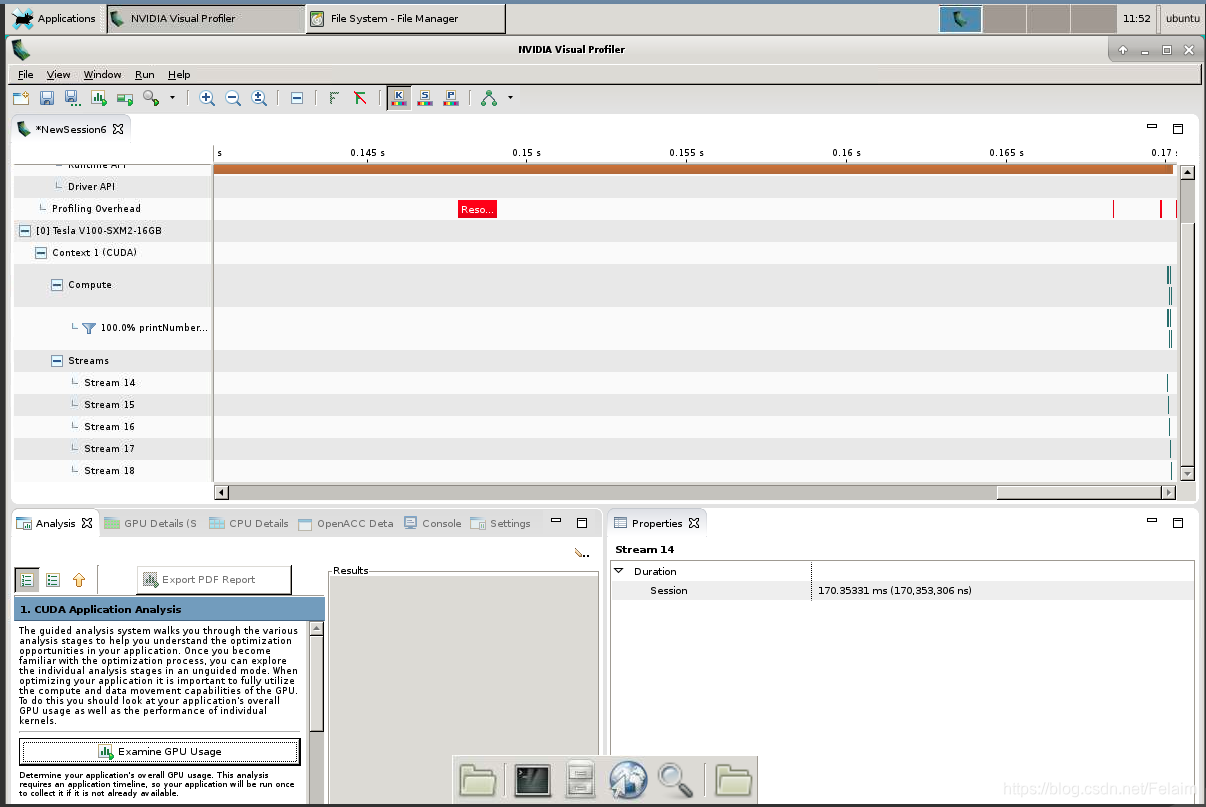
Task: Click the terminal icon in the dock
Action: click(533, 780)
